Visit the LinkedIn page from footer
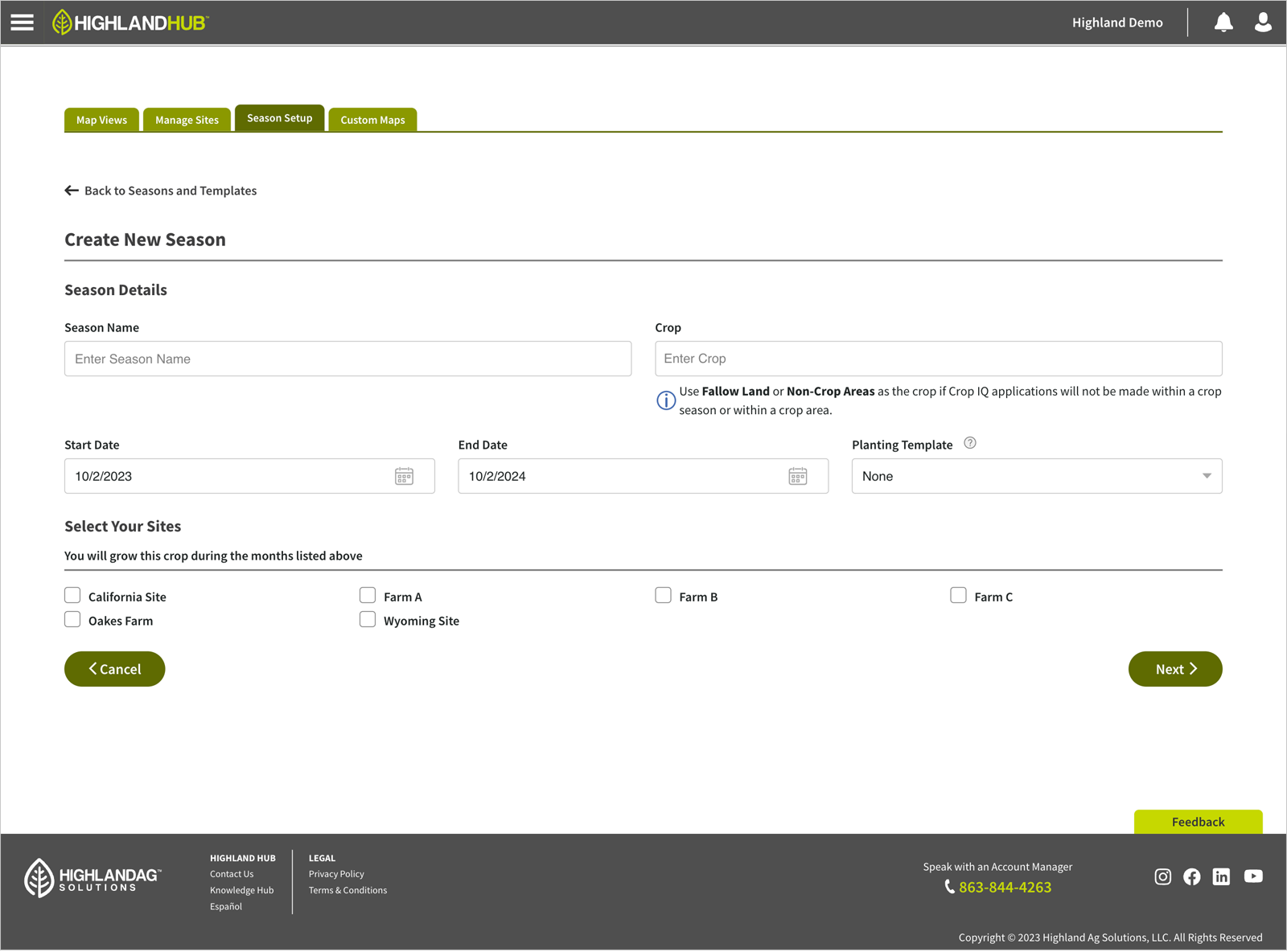This screenshot has height=952, width=1287. pos(1221,876)
